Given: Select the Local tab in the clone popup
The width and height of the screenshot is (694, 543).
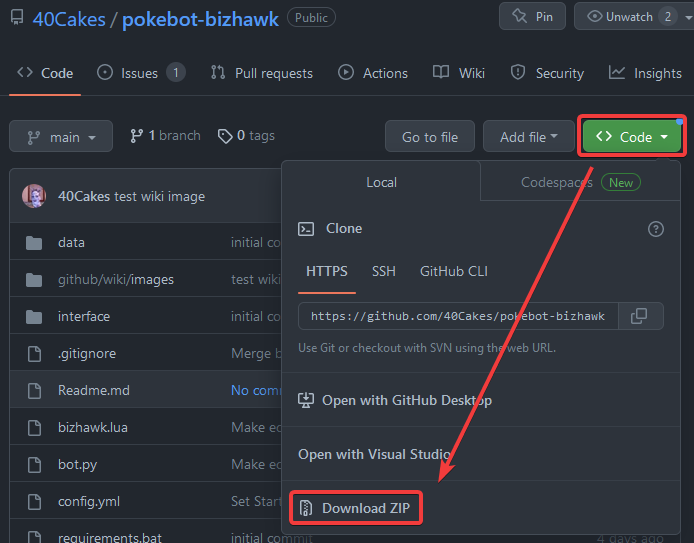Looking at the screenshot, I should tap(381, 182).
